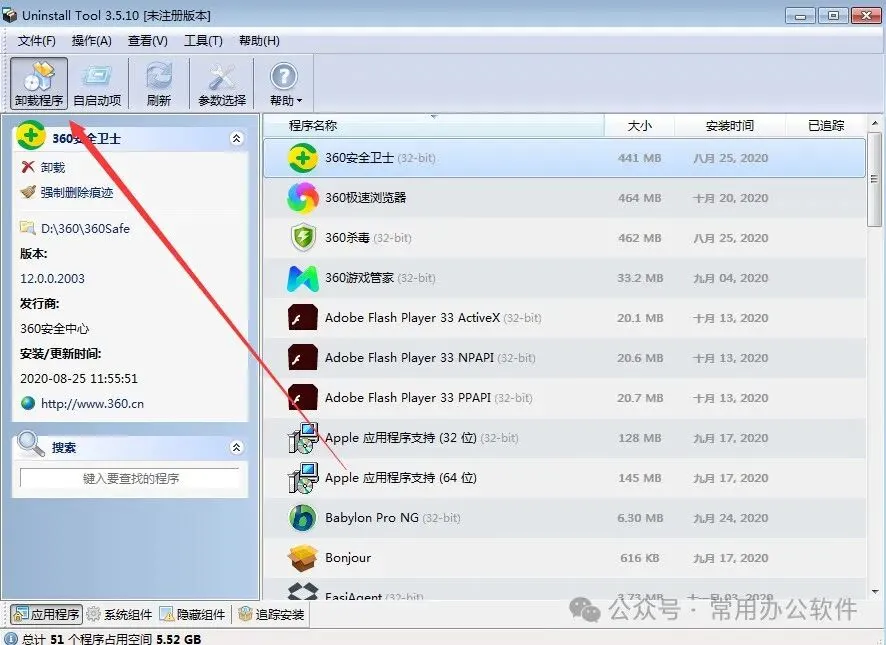Click the publisher value 360安全中心
The width and height of the screenshot is (886, 645).
click(x=55, y=329)
